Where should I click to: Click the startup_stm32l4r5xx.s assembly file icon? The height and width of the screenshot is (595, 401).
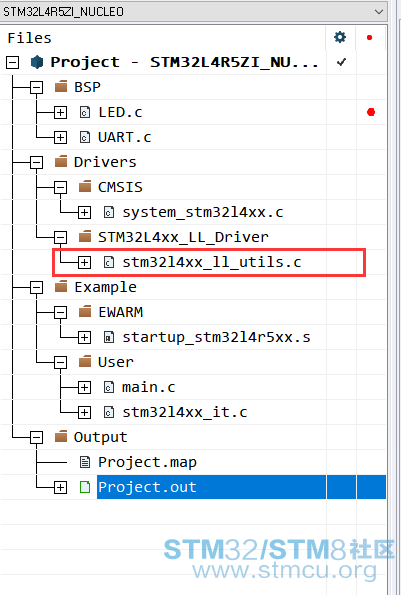[109, 337]
